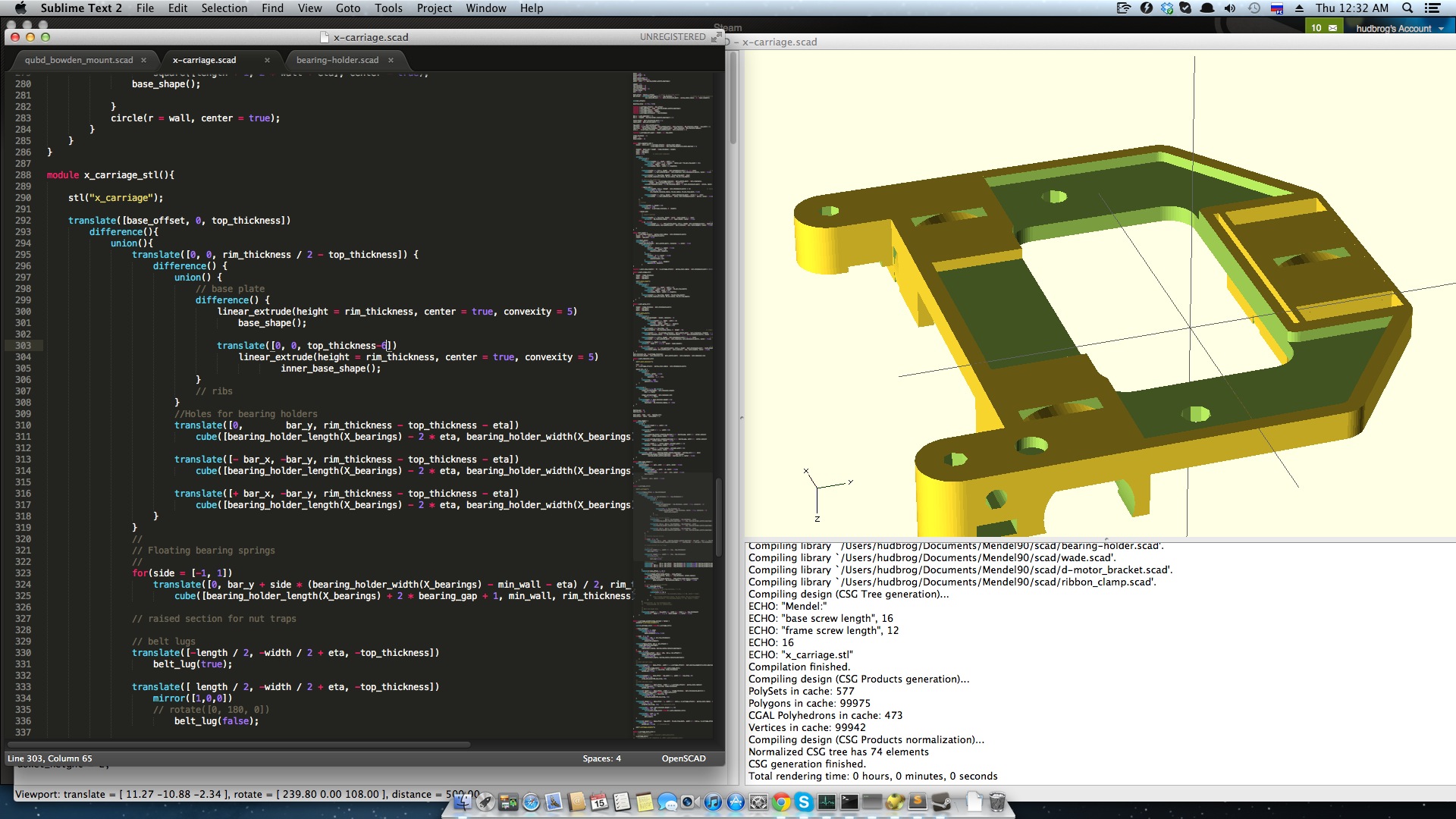Open the Time Machine menu bar icon
This screenshot has width=1456, height=819.
(1254, 8)
